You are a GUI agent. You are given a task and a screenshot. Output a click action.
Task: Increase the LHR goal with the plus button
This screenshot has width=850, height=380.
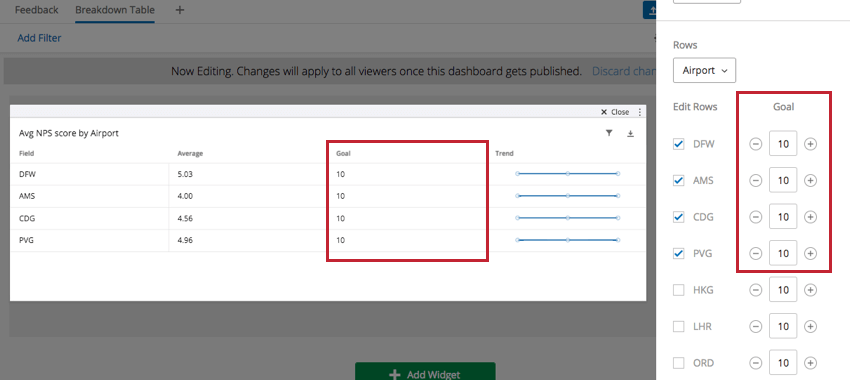pyautogui.click(x=810, y=326)
